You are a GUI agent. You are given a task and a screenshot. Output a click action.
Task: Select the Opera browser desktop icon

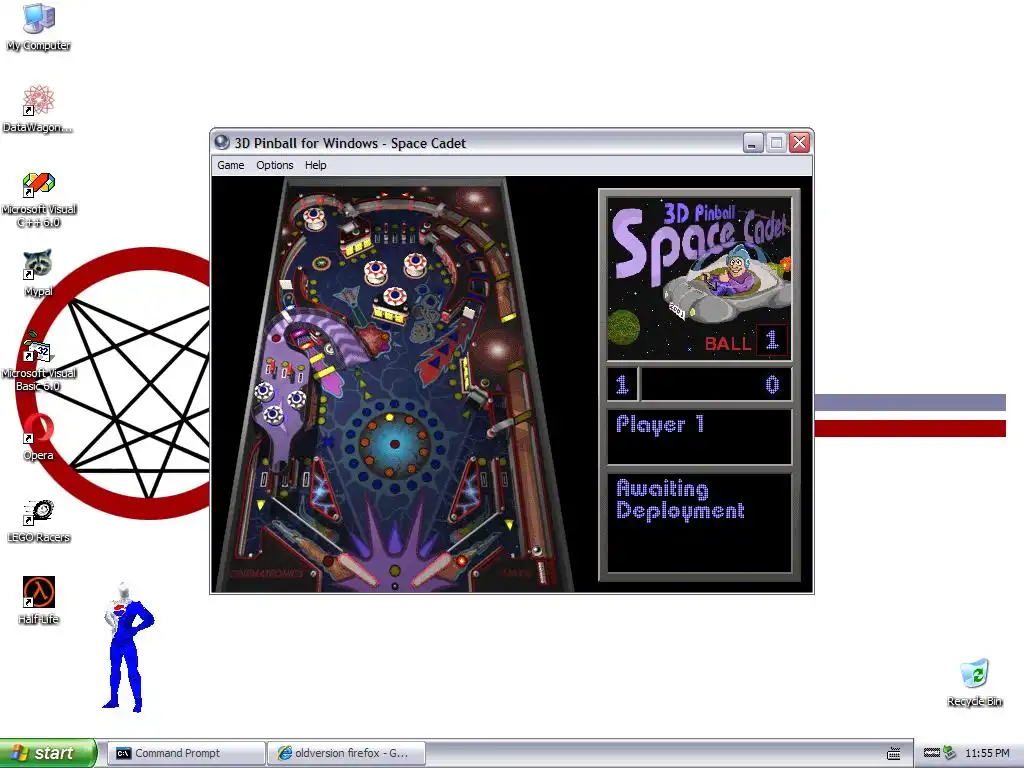[38, 437]
